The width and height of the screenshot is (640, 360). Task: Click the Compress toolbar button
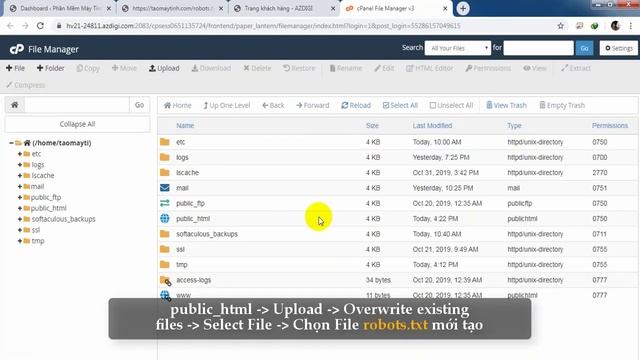pos(25,85)
